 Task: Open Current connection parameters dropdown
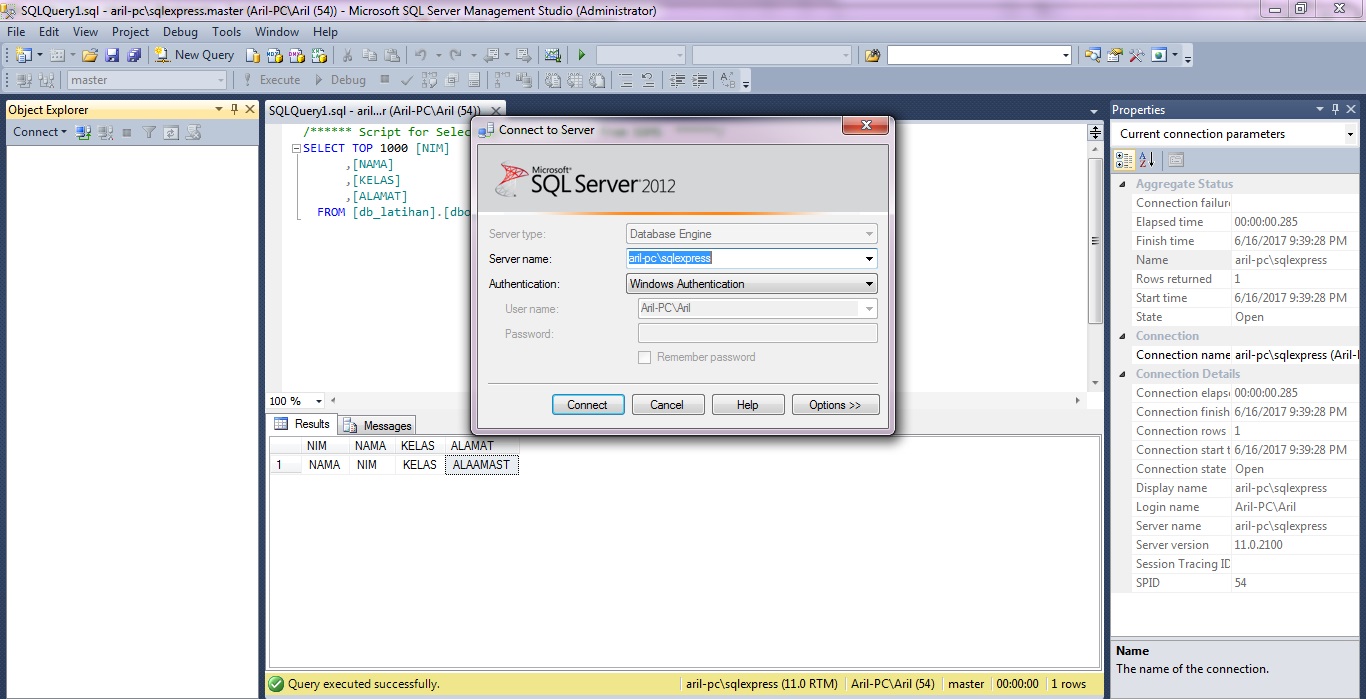(x=1349, y=134)
